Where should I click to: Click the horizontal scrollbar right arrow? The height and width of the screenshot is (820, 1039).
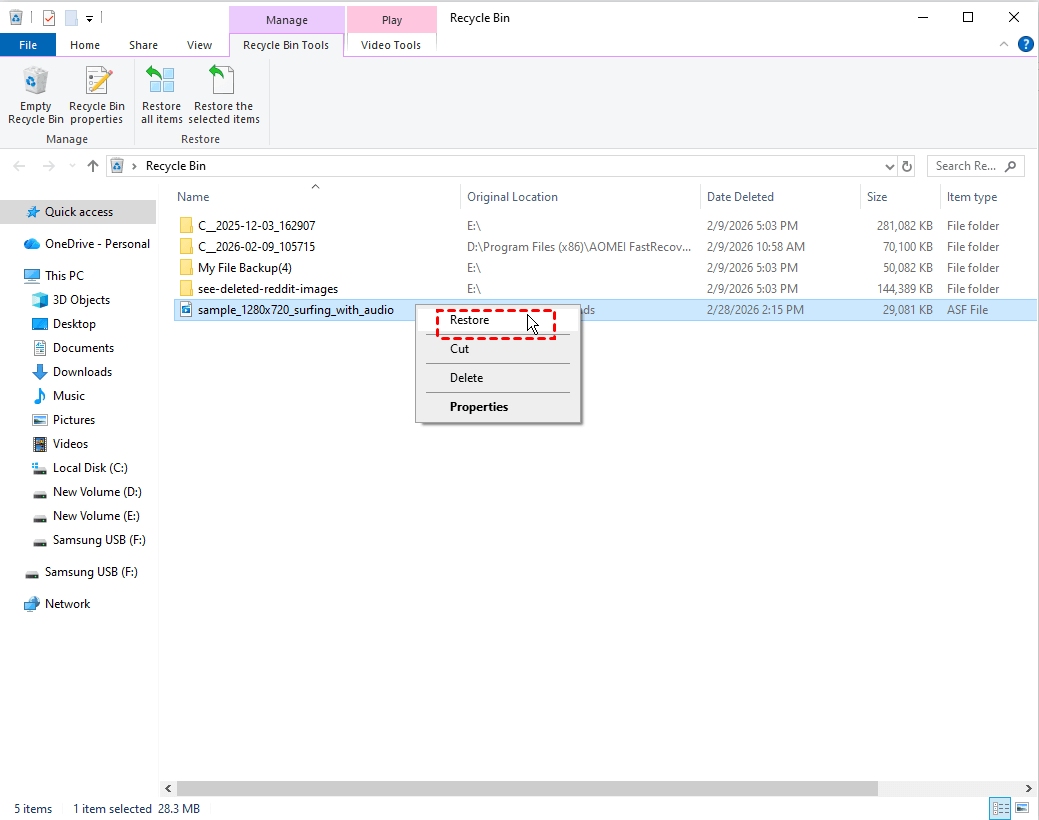pyautogui.click(x=1028, y=788)
